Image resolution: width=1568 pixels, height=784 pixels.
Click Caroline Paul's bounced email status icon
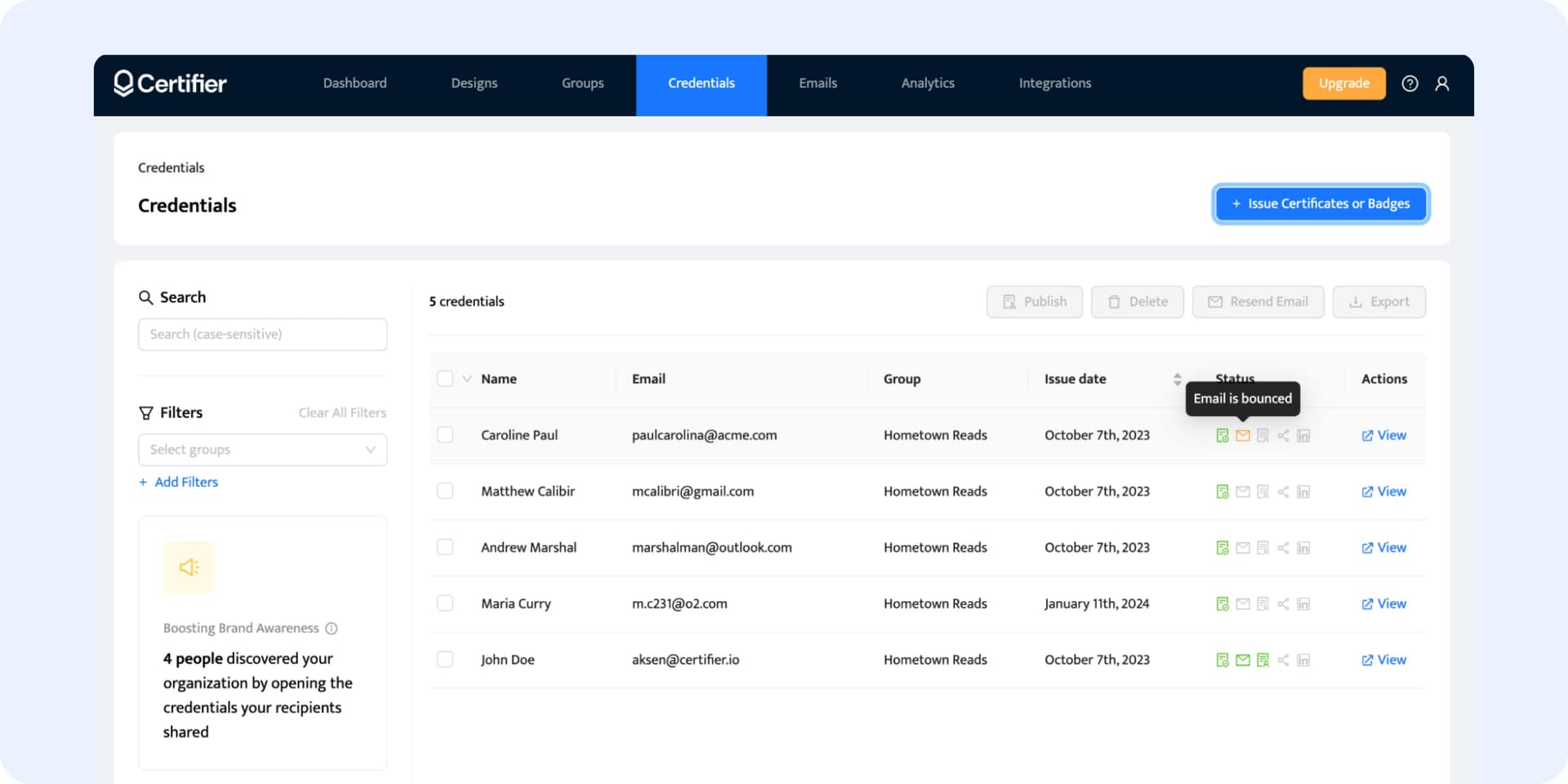click(1242, 435)
